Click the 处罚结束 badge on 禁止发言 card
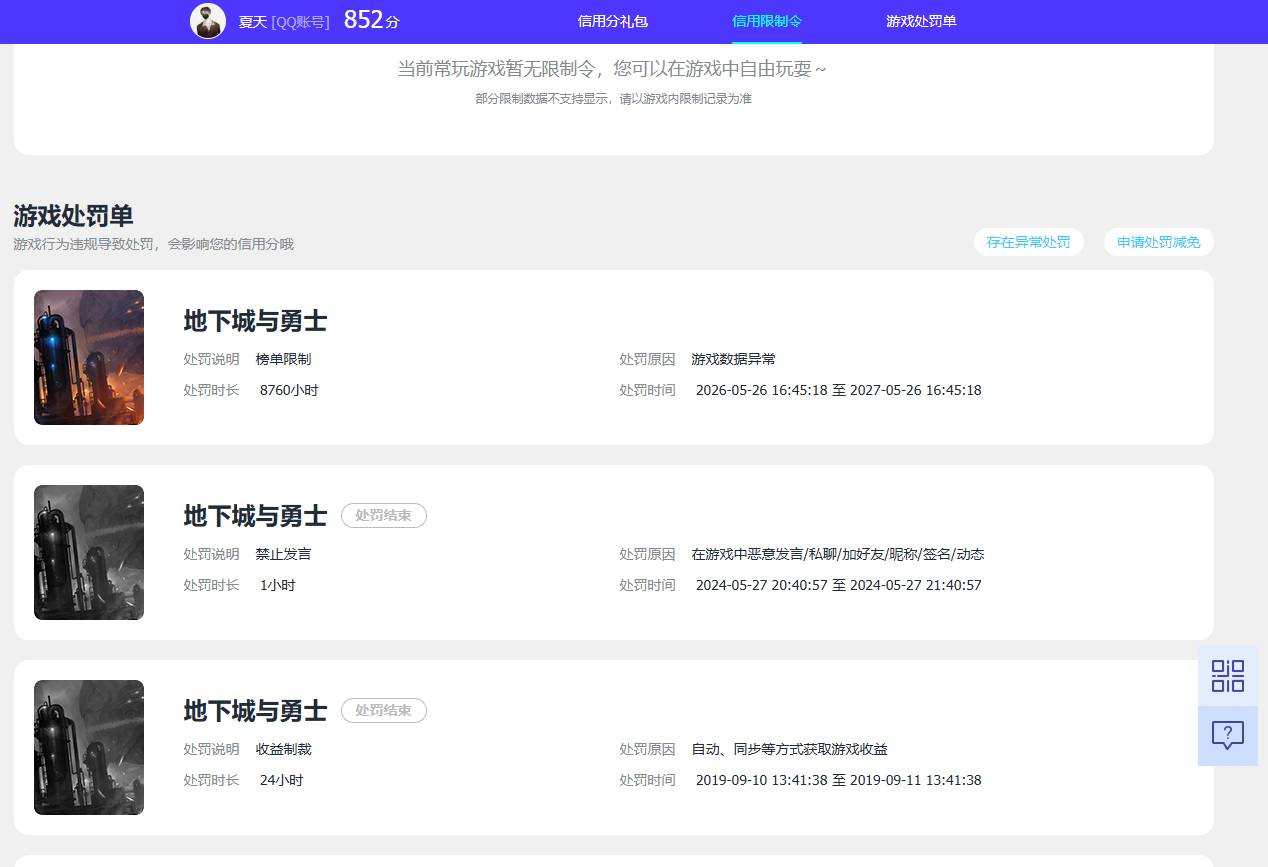This screenshot has width=1268, height=867. tap(384, 516)
